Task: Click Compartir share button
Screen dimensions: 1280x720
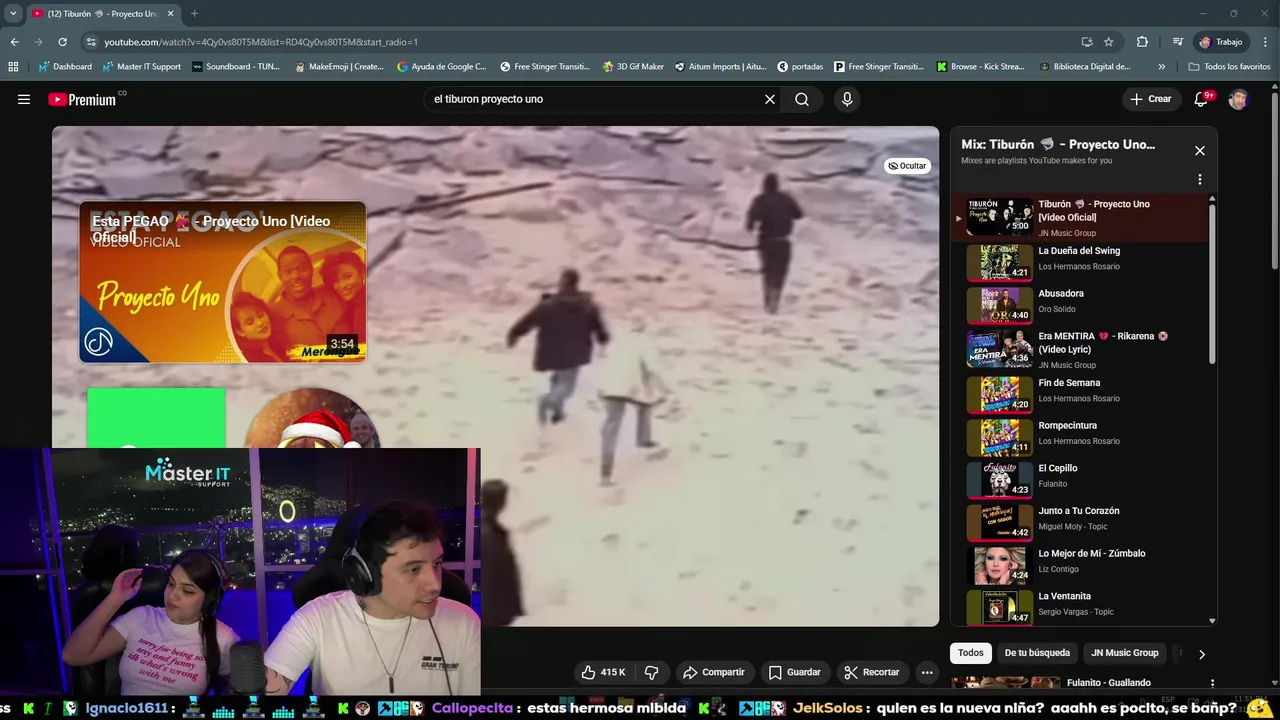Action: 713,672
